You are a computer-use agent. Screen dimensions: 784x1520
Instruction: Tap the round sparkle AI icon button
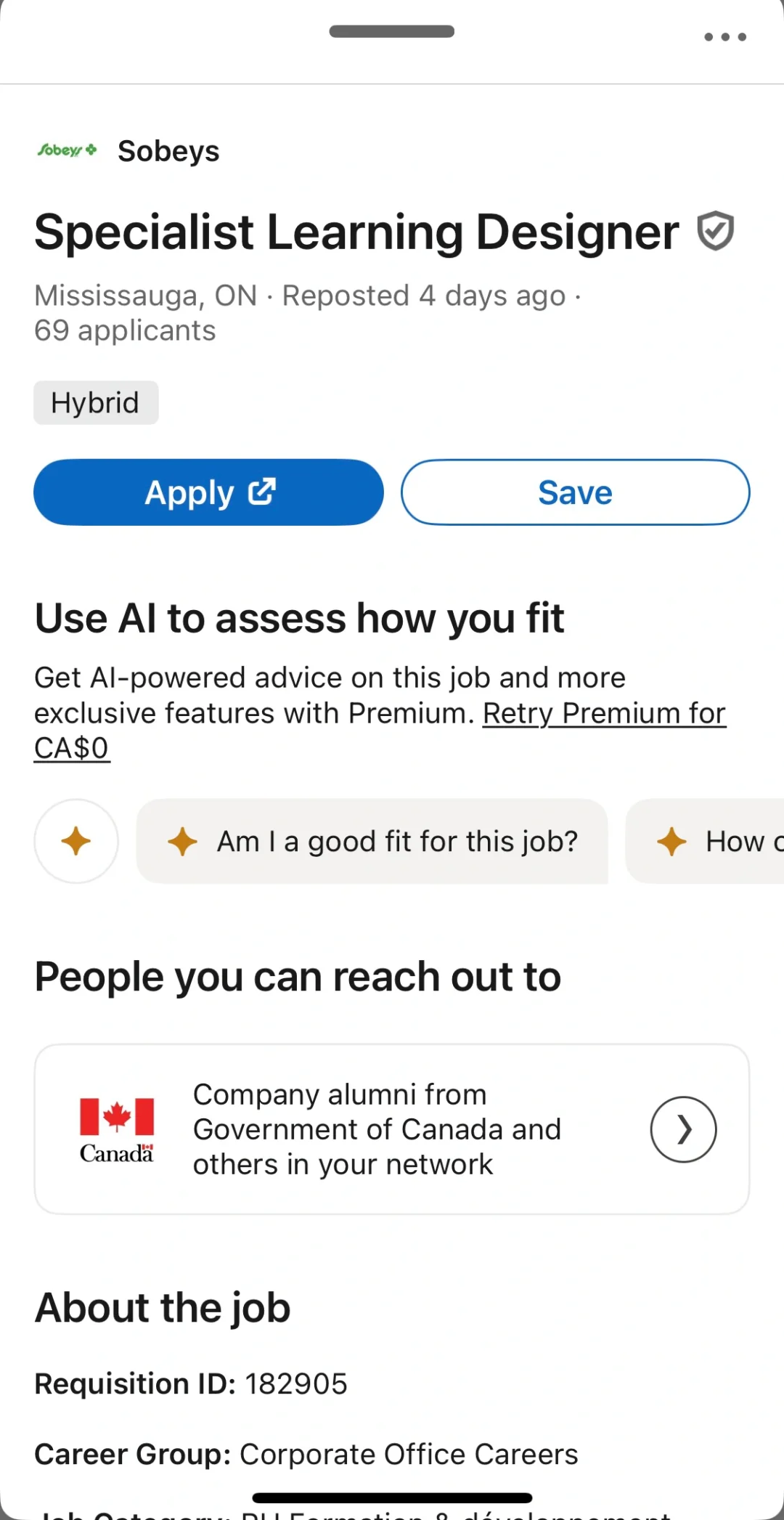(x=76, y=841)
